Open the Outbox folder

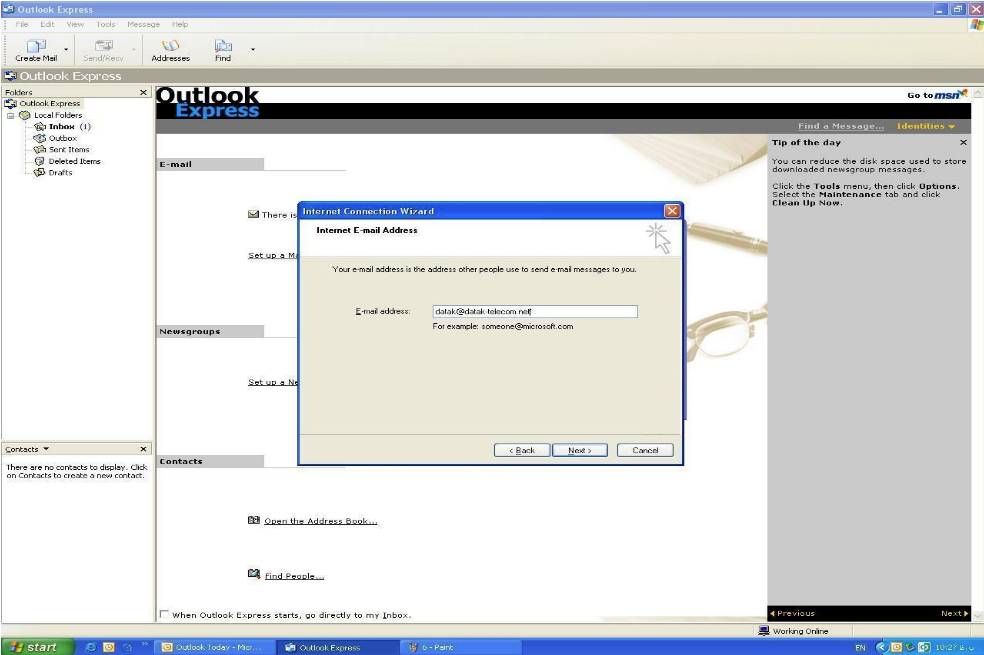pyautogui.click(x=56, y=138)
